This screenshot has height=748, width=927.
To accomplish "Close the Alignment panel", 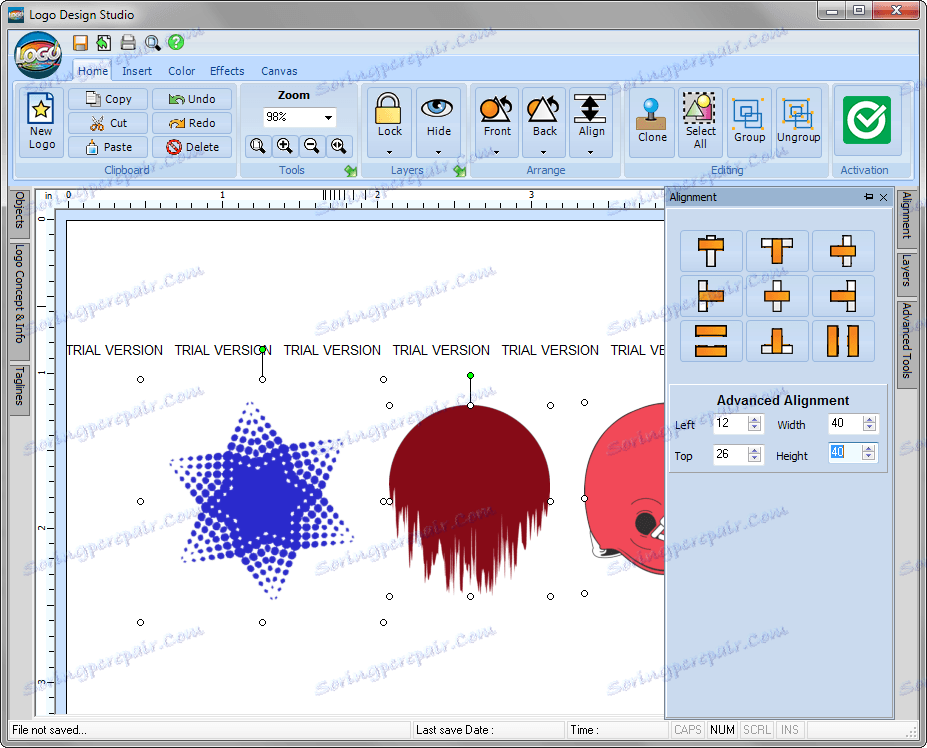I will 883,197.
